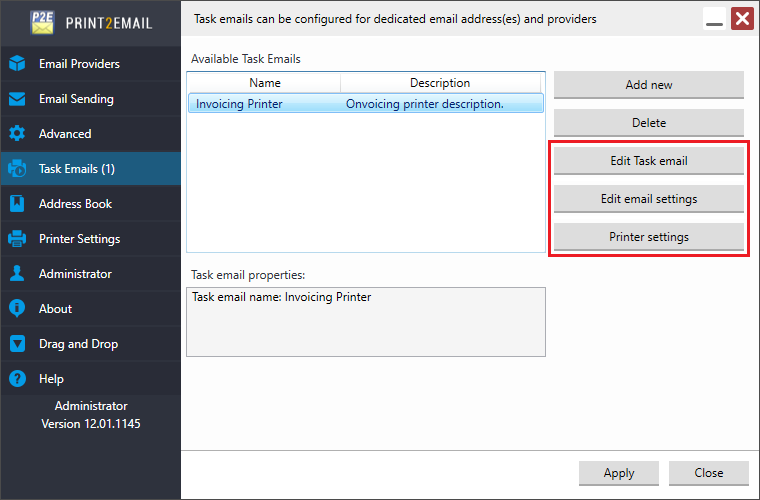Open Edit Task email
The height and width of the screenshot is (500, 760).
coord(649,161)
